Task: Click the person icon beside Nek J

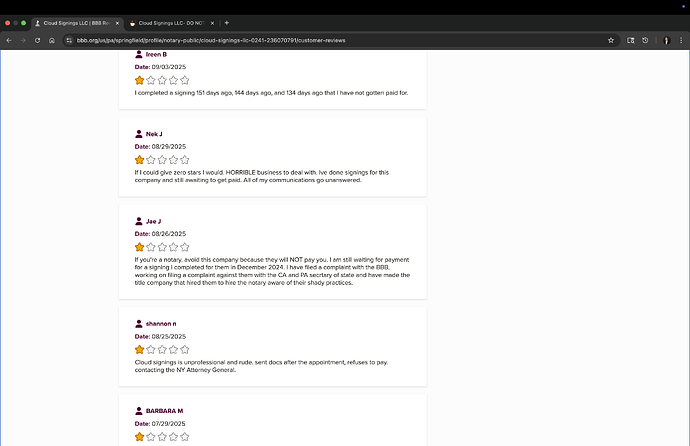Action: click(139, 133)
